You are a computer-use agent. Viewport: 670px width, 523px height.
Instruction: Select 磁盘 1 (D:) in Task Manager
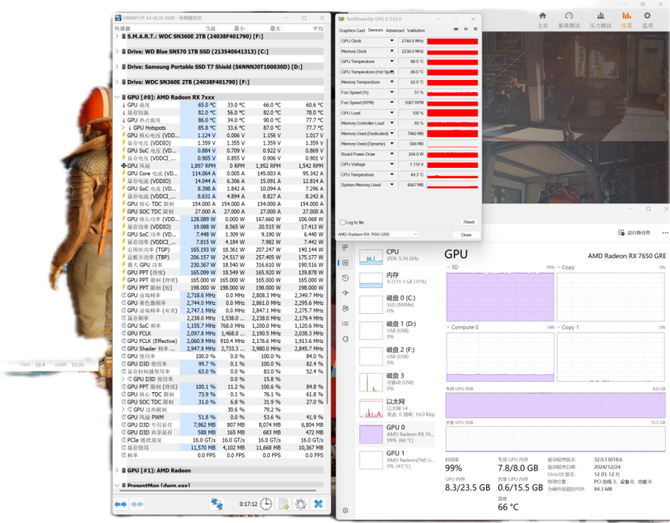396,330
